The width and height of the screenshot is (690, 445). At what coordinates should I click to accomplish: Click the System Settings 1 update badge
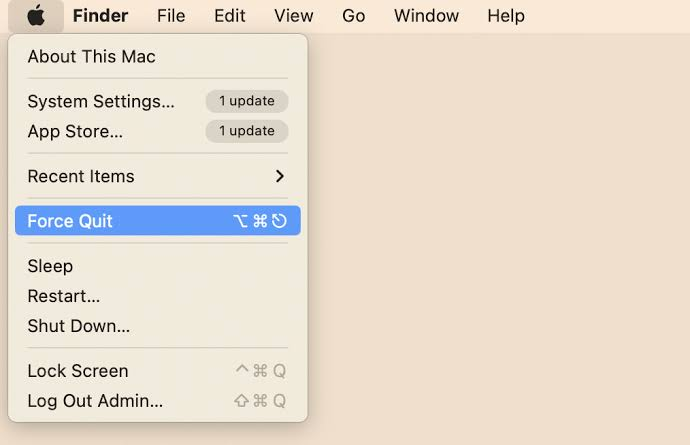(x=247, y=101)
